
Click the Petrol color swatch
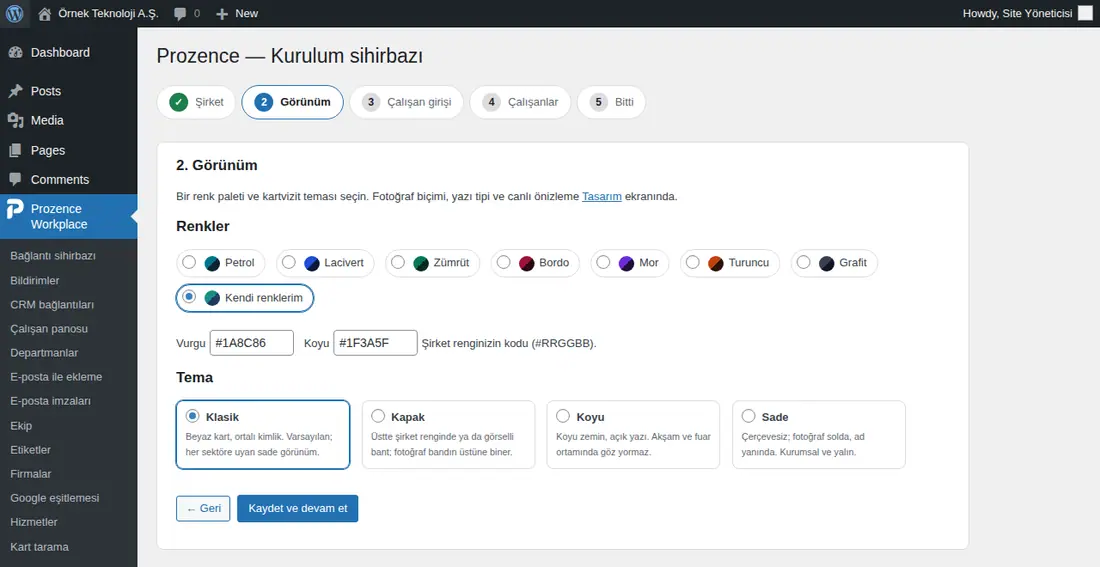[x=212, y=263]
